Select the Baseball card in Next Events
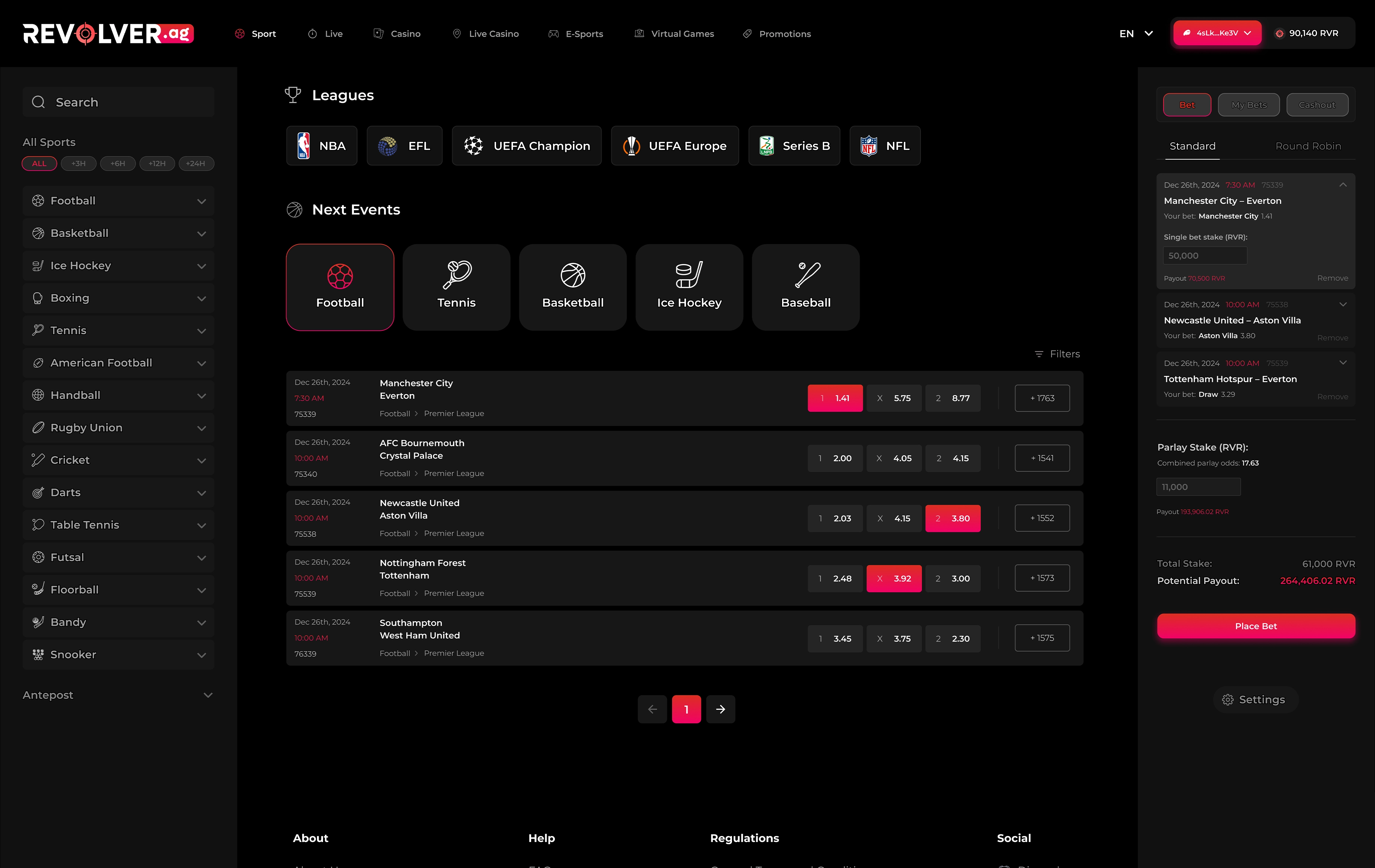This screenshot has width=1375, height=868. pyautogui.click(x=806, y=287)
